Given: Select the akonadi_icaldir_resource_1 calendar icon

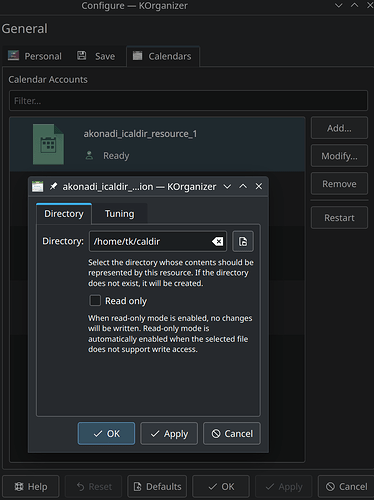Looking at the screenshot, I should click(48, 144).
